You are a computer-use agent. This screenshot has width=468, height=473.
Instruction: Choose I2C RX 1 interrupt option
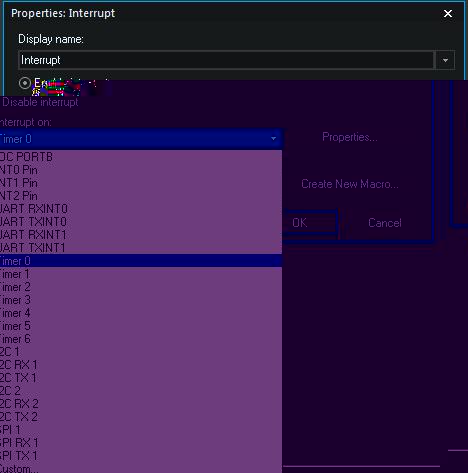(x=141, y=365)
